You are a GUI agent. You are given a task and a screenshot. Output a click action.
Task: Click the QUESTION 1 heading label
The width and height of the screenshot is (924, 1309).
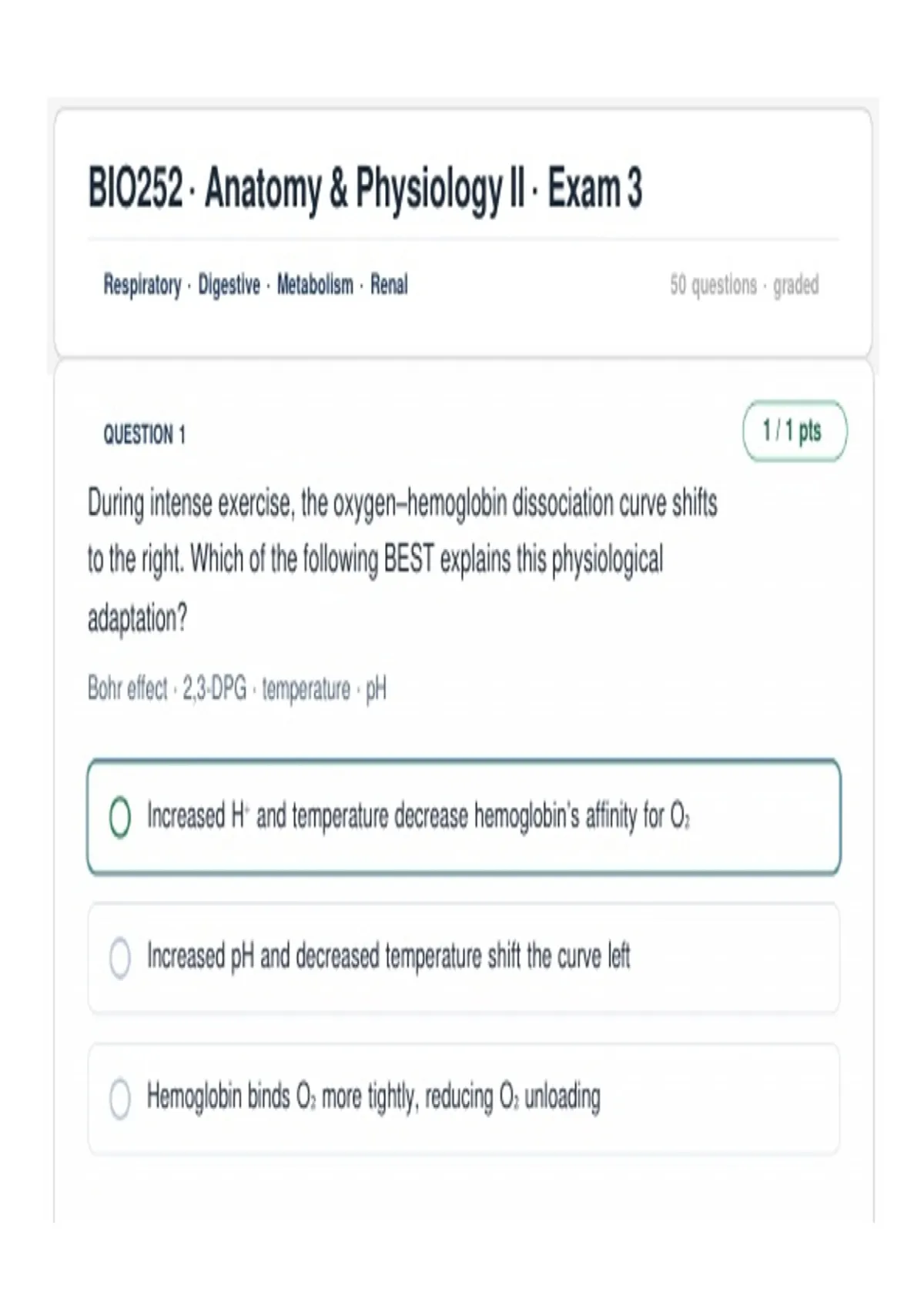point(144,435)
